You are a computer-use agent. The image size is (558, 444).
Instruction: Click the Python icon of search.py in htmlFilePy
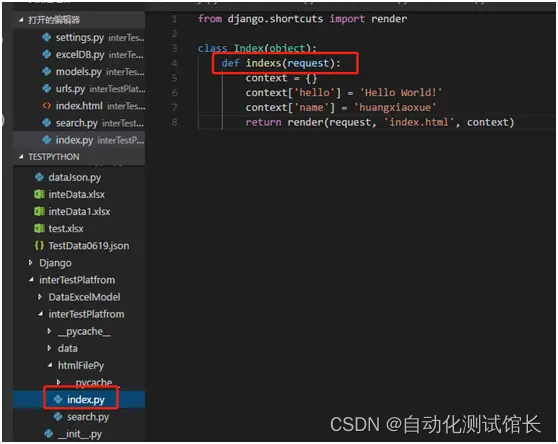[58, 417]
